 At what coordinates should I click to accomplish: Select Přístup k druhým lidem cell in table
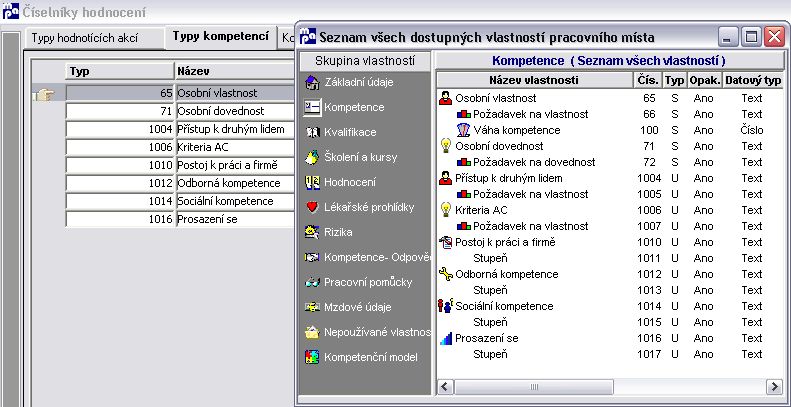click(x=235, y=129)
